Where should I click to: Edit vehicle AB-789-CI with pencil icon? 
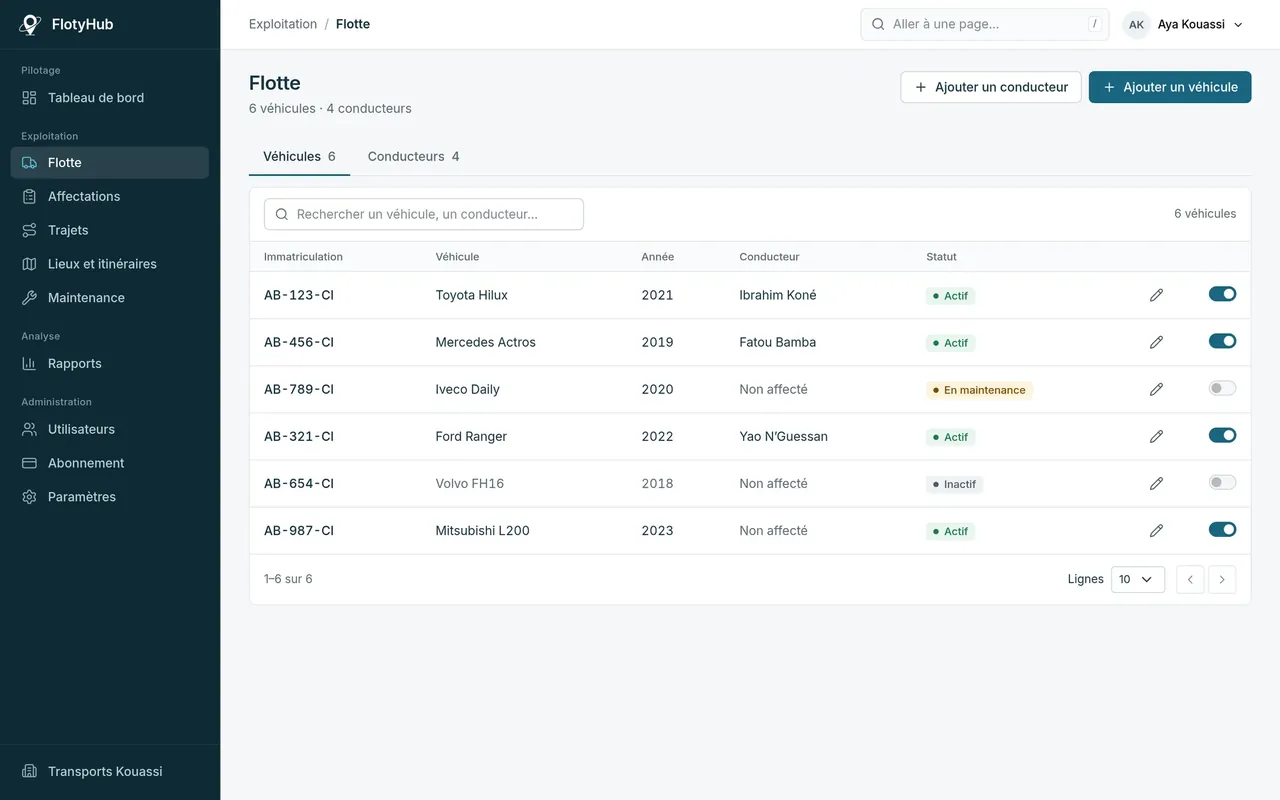pyautogui.click(x=1156, y=389)
